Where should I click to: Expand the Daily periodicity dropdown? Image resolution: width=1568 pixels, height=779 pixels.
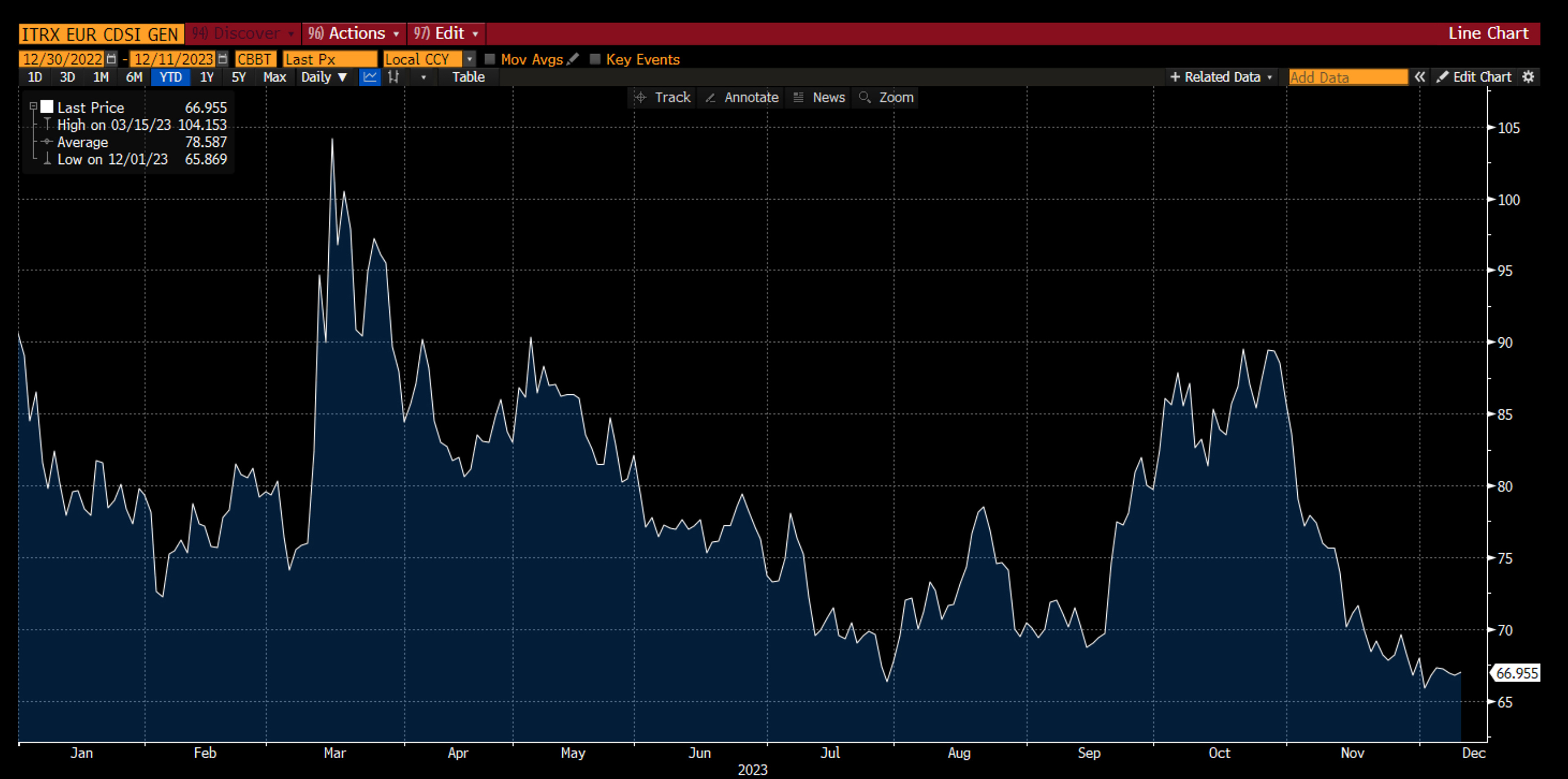(x=324, y=77)
